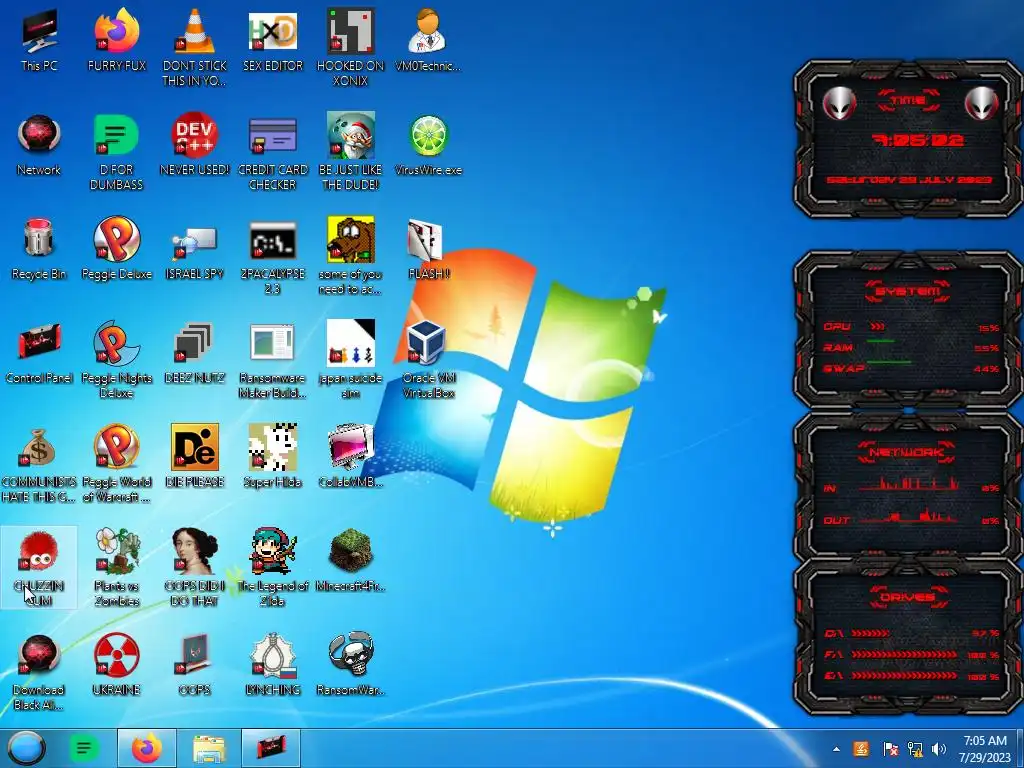
Task: Switch to Firefox in the taskbar
Action: [146, 748]
